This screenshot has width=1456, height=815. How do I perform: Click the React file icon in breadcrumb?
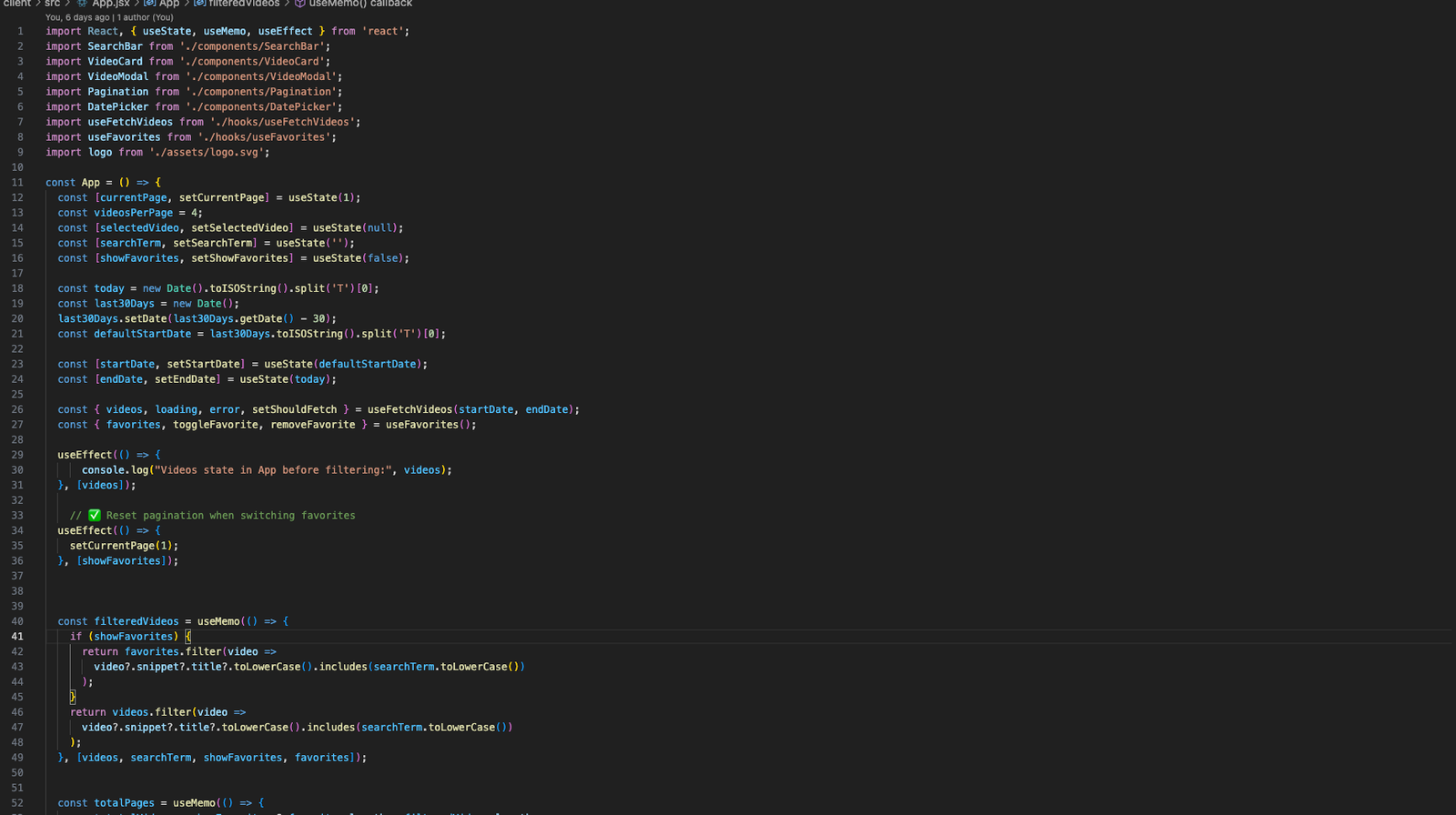(x=82, y=4)
